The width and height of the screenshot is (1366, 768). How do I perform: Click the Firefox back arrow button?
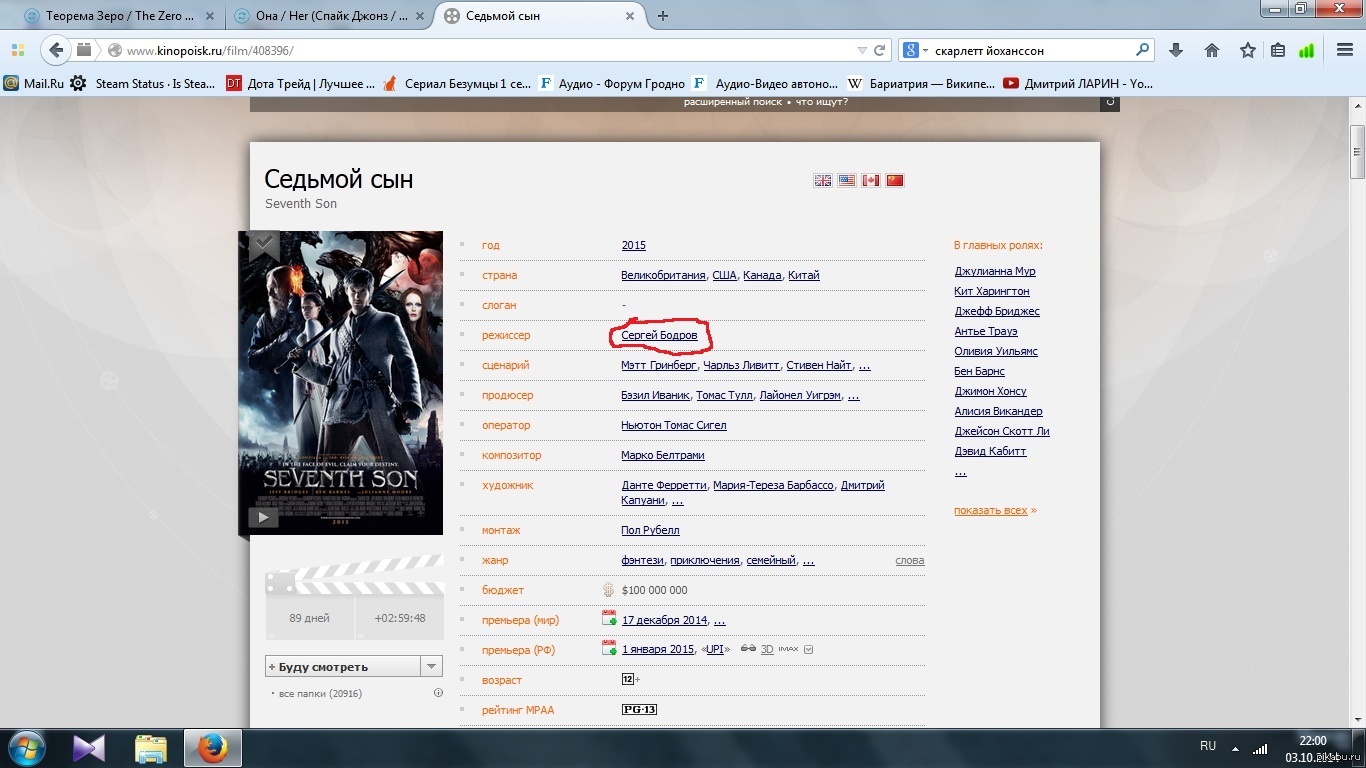pyautogui.click(x=56, y=50)
